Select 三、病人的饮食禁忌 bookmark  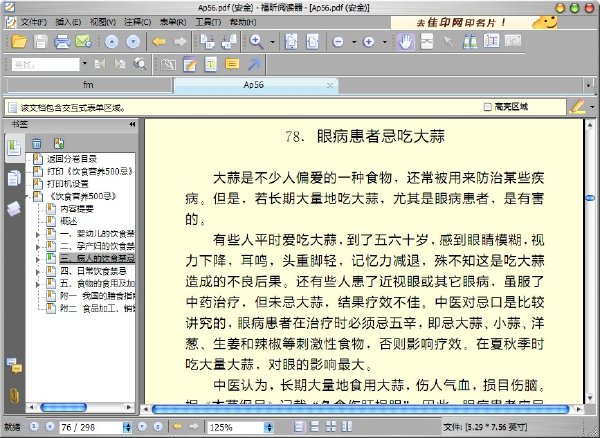pos(97,258)
